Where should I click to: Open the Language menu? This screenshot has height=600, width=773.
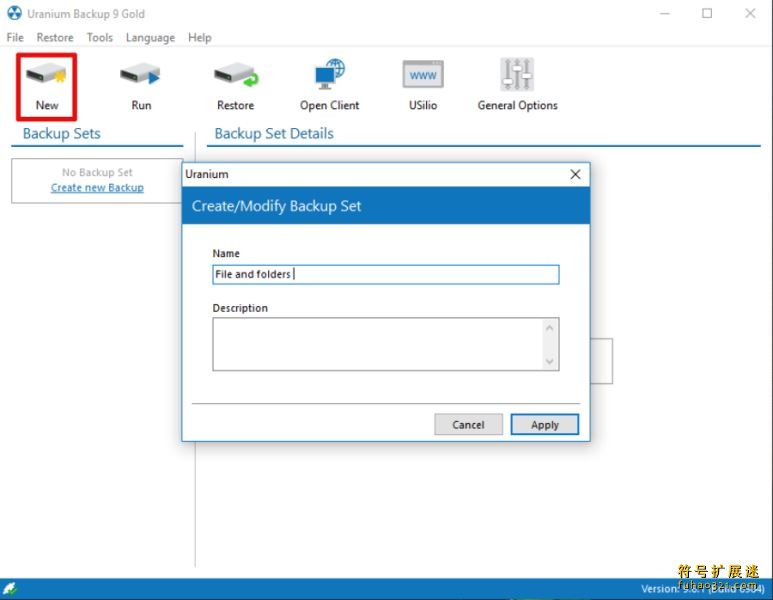click(x=150, y=37)
